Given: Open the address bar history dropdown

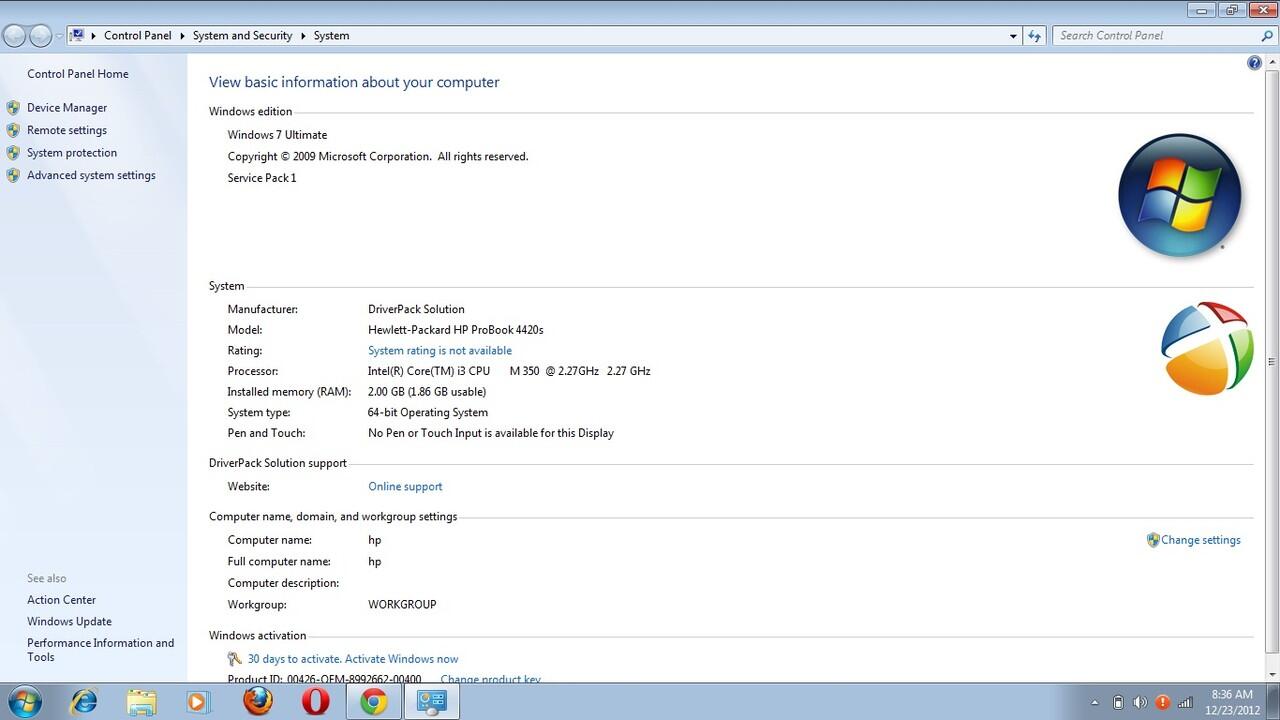Looking at the screenshot, I should point(1014,36).
